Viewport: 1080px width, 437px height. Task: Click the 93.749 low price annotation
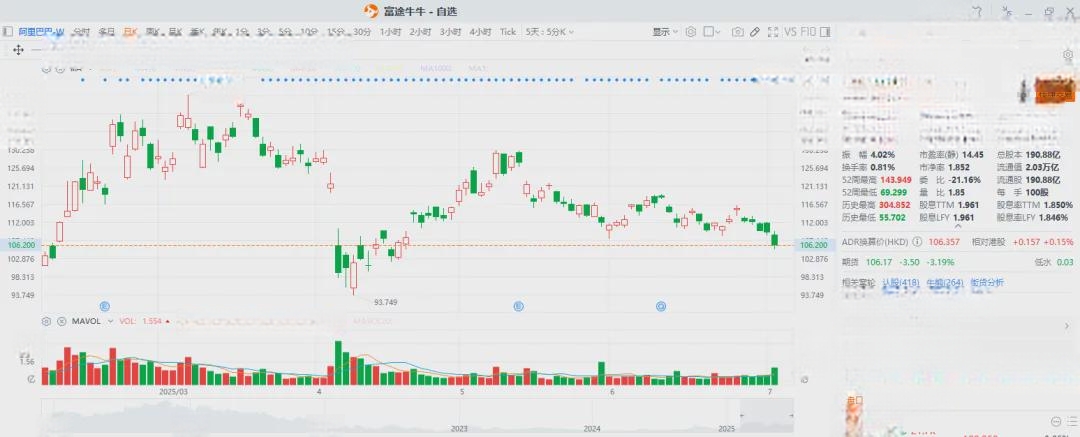(386, 303)
